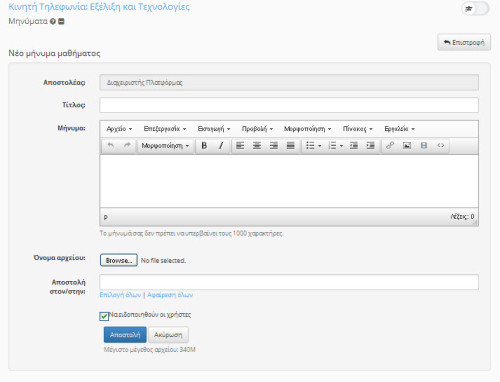The image size is (500, 382).
Task: Align text to the left
Action: tap(240, 146)
